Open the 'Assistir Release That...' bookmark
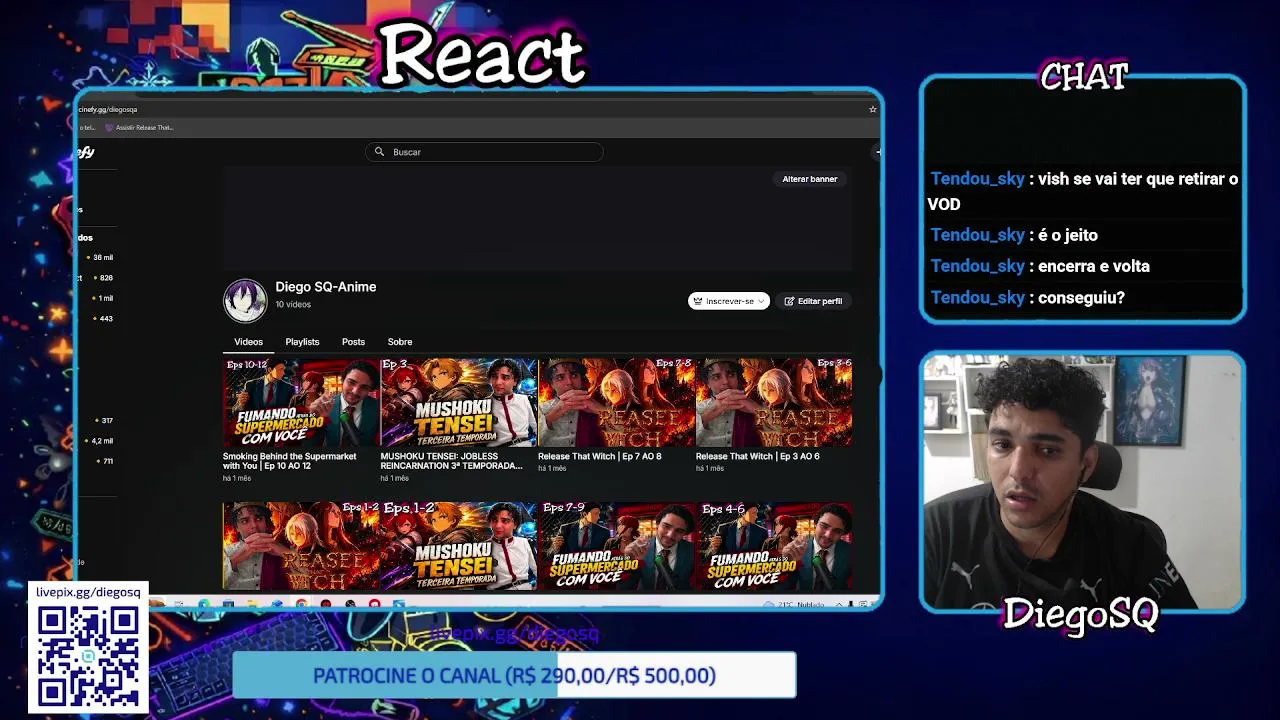The width and height of the screenshot is (1280, 720). pyautogui.click(x=139, y=128)
